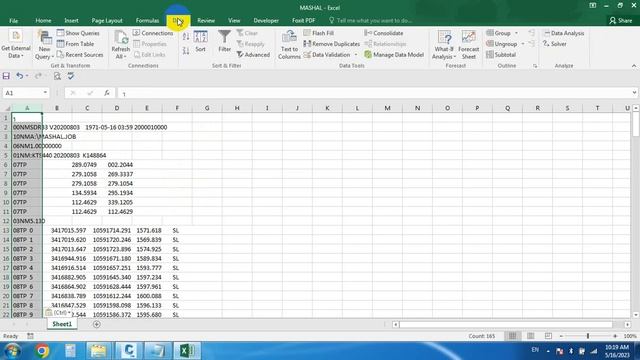Choose From Table option
This screenshot has height=360, width=640.
point(76,44)
